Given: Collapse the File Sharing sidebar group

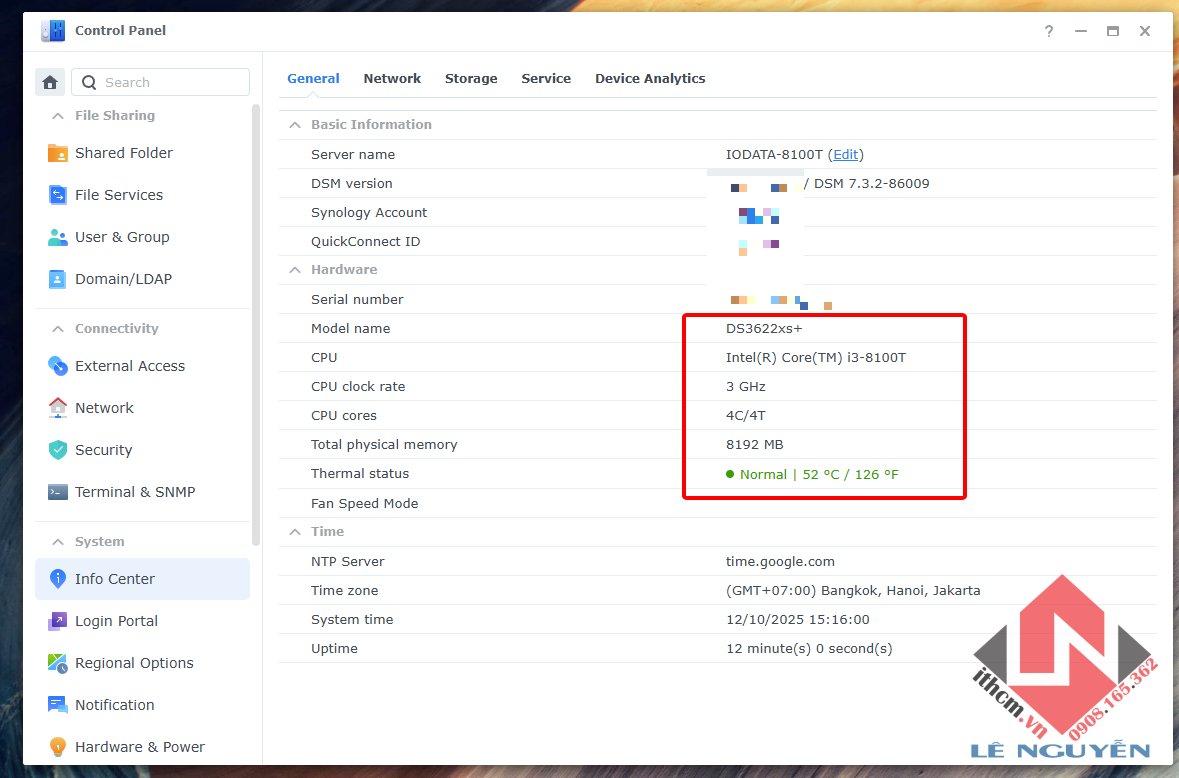Looking at the screenshot, I should [x=57, y=115].
